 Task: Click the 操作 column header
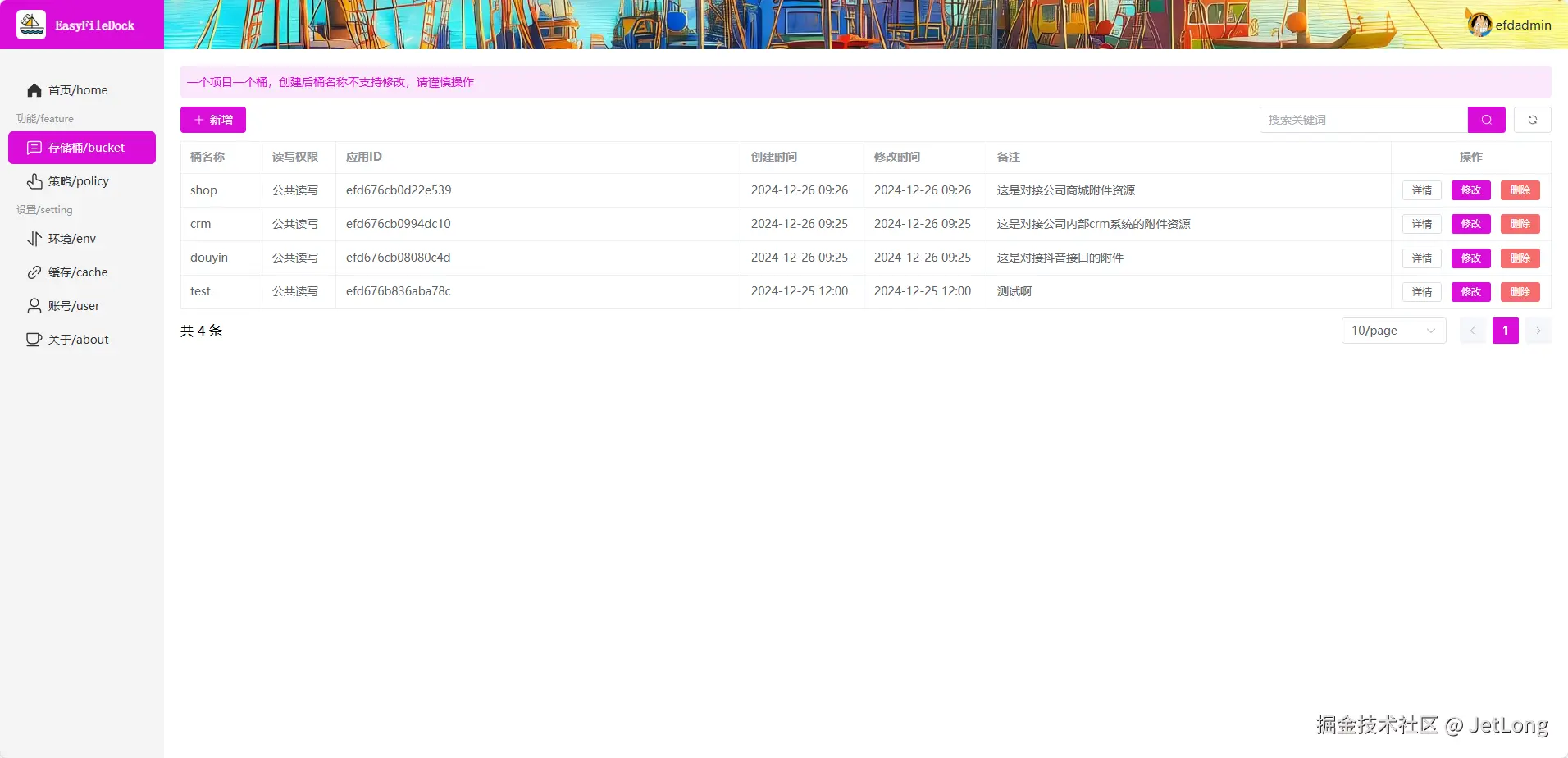pyautogui.click(x=1471, y=157)
